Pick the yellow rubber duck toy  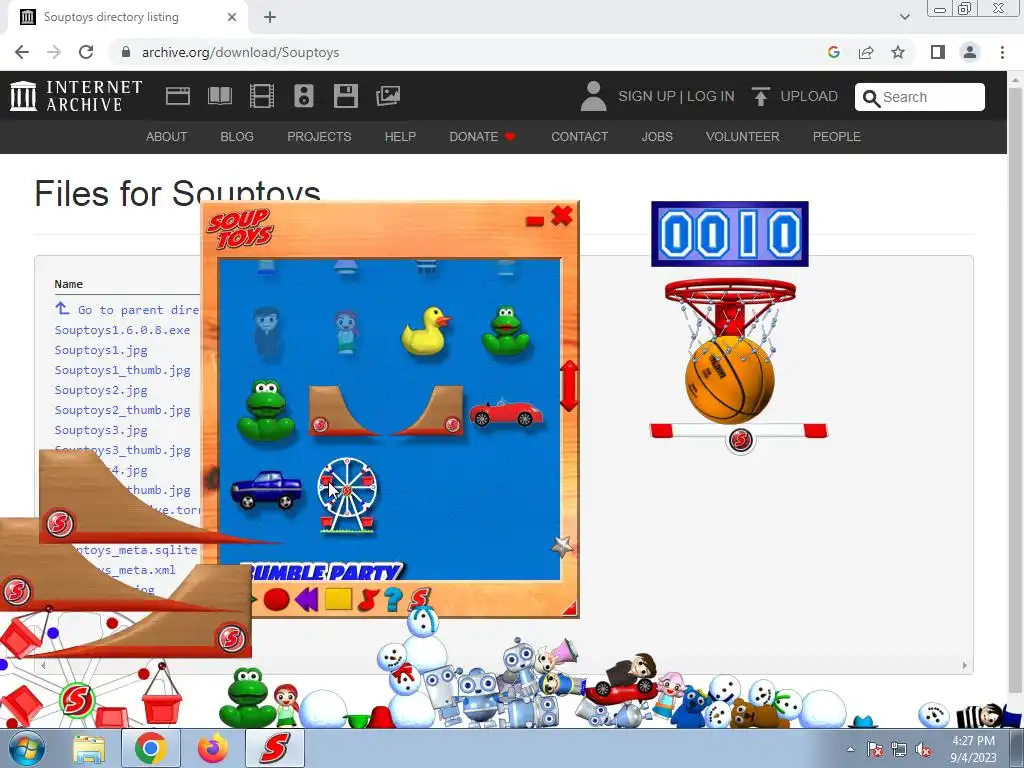click(425, 331)
